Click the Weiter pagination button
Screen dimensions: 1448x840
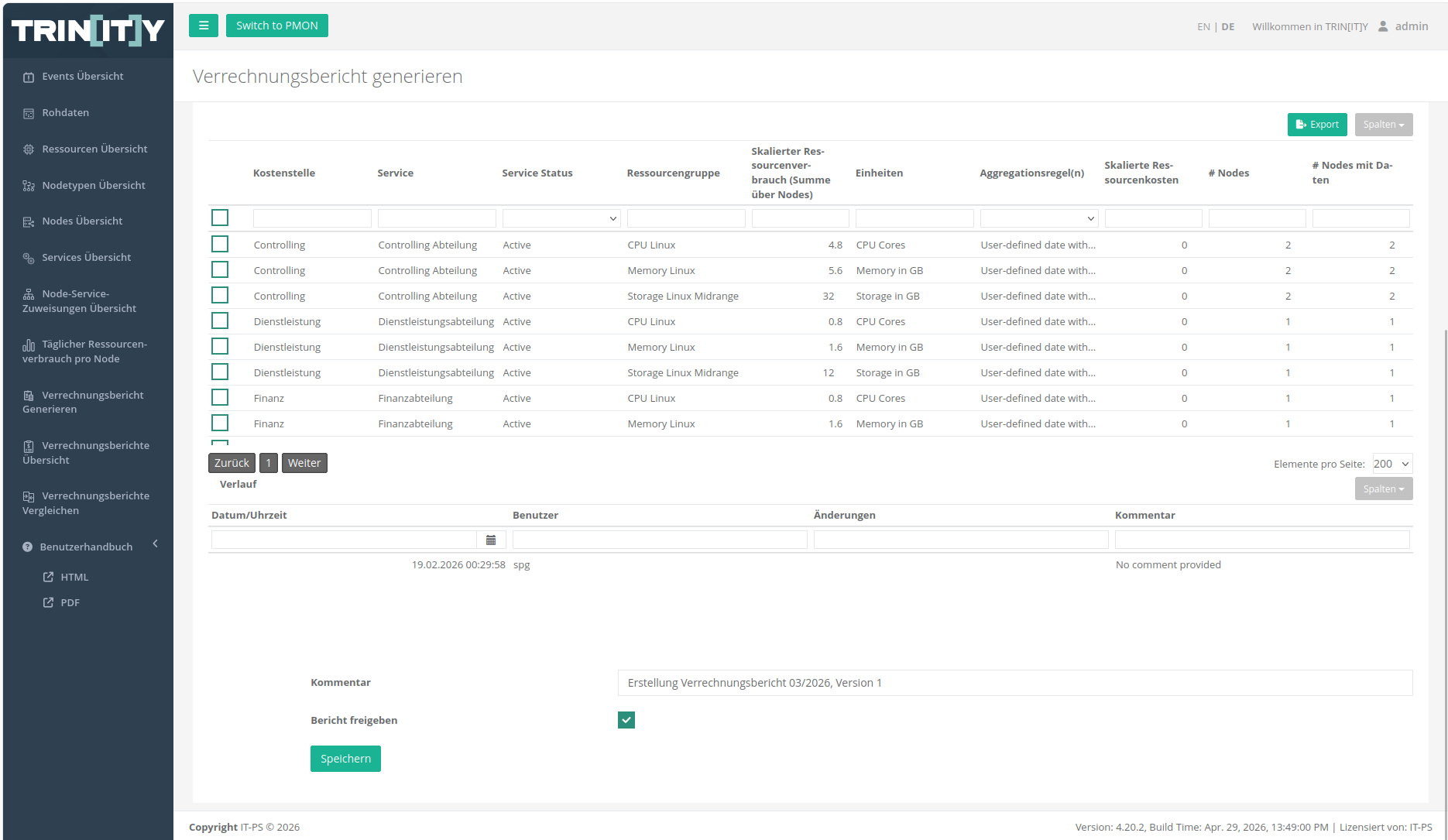click(x=304, y=463)
